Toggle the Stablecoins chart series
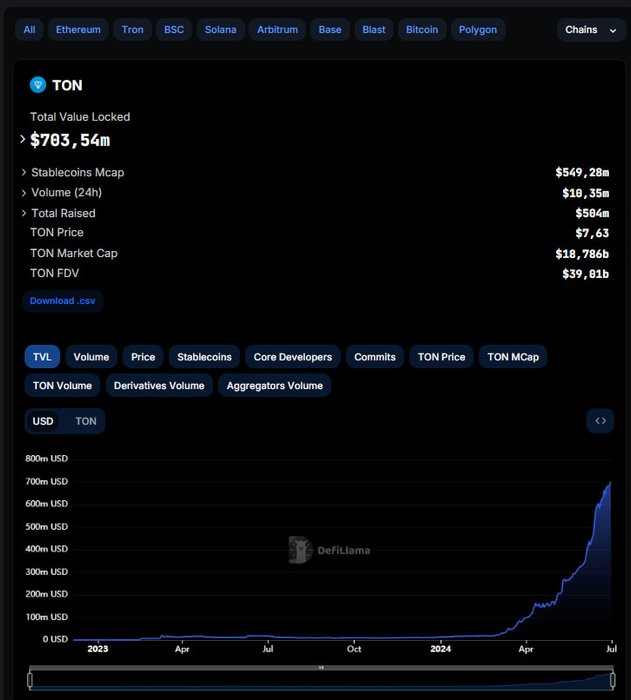Screen dimensions: 631x700 pos(205,357)
